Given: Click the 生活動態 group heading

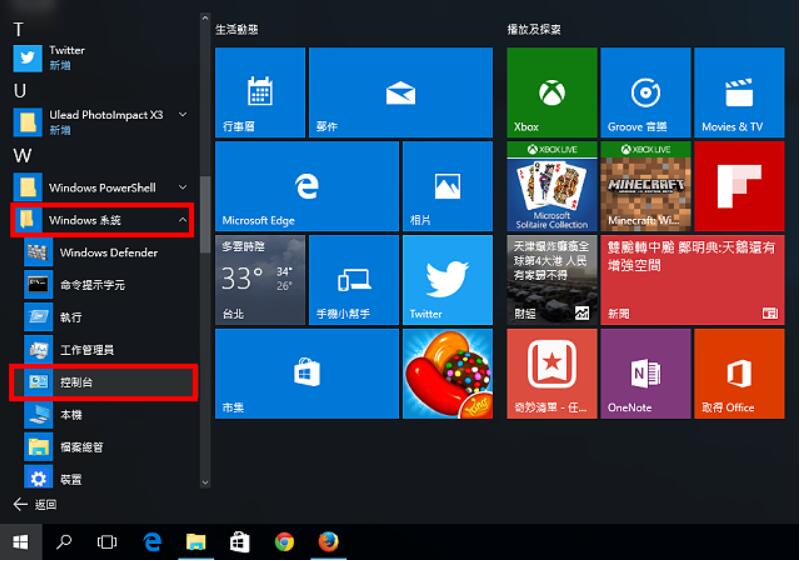Looking at the screenshot, I should (237, 30).
